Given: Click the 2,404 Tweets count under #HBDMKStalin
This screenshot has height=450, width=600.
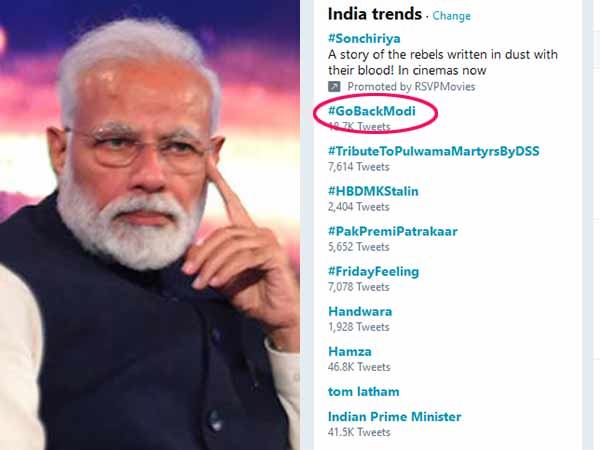Looking at the screenshot, I should [358, 207].
